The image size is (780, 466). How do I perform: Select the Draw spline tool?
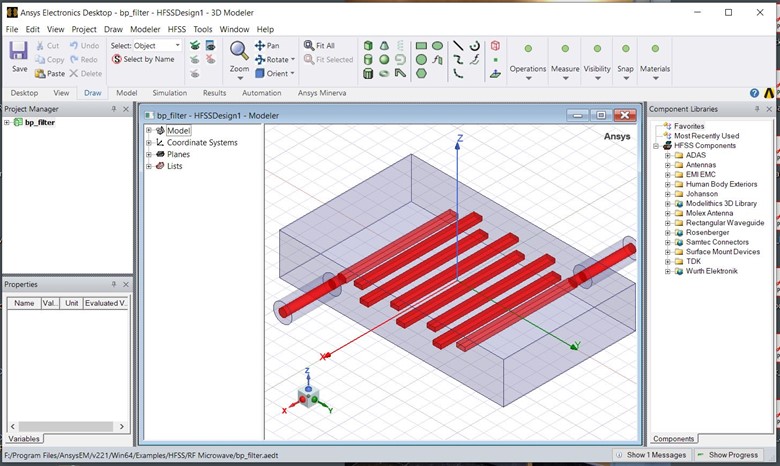[458, 60]
